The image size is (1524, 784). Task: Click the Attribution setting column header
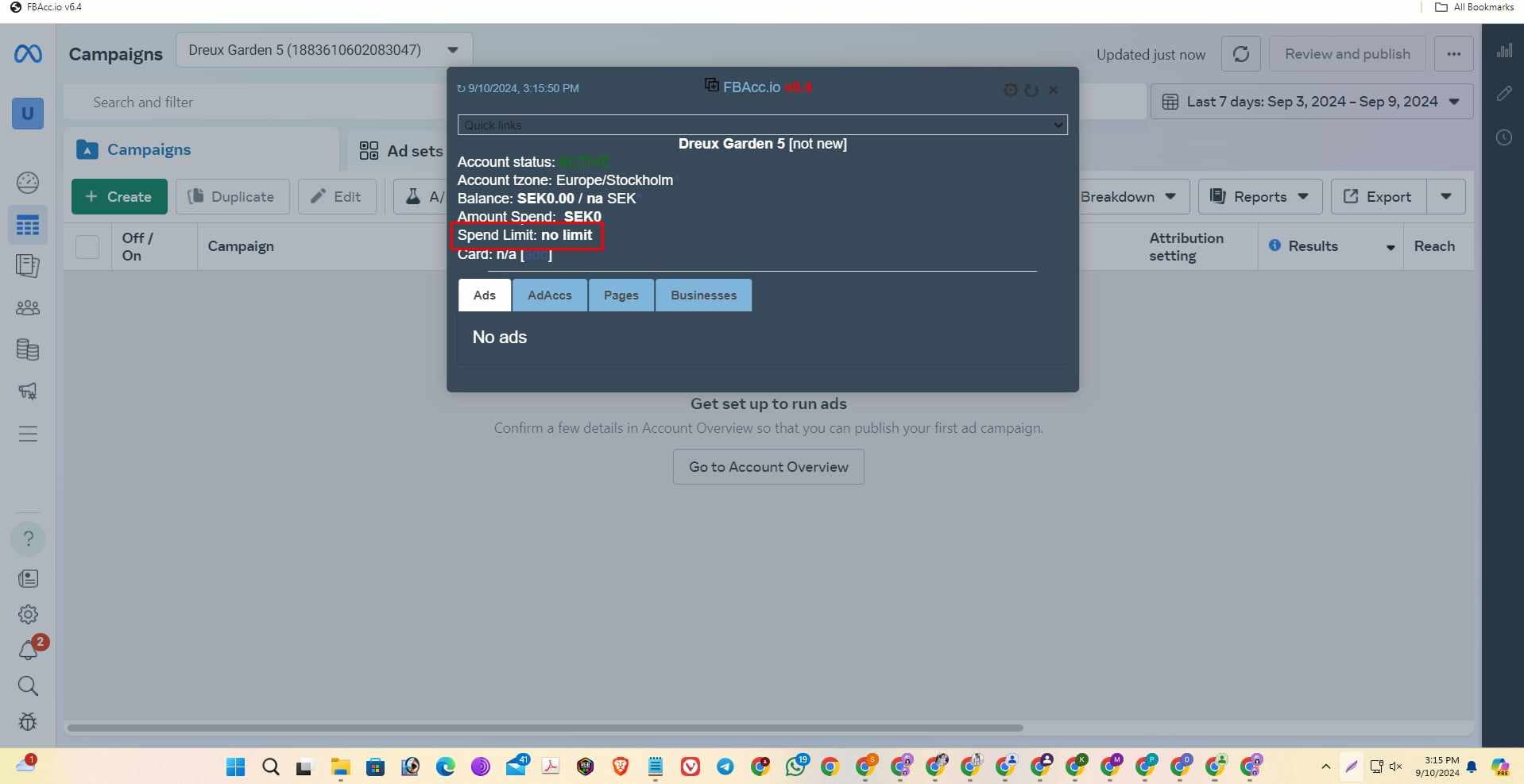(1186, 247)
